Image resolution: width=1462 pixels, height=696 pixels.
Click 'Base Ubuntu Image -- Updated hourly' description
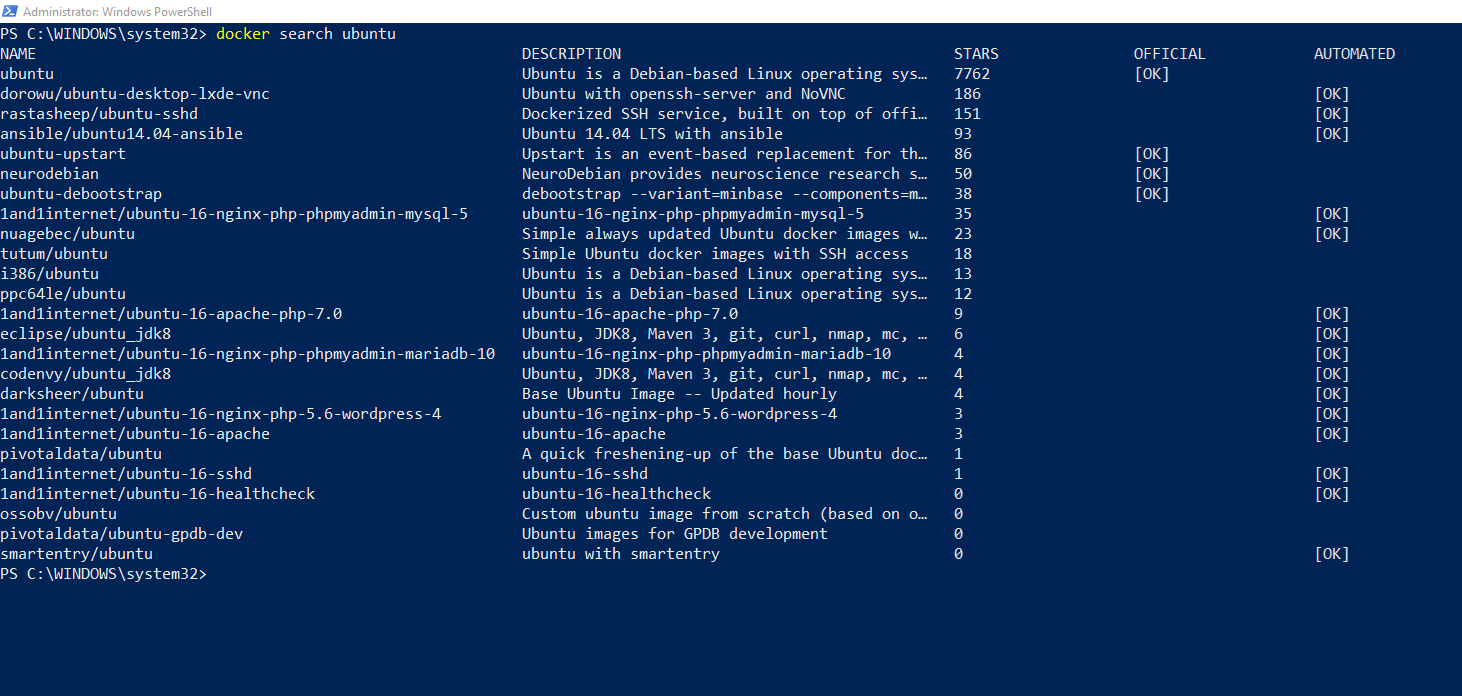click(679, 394)
